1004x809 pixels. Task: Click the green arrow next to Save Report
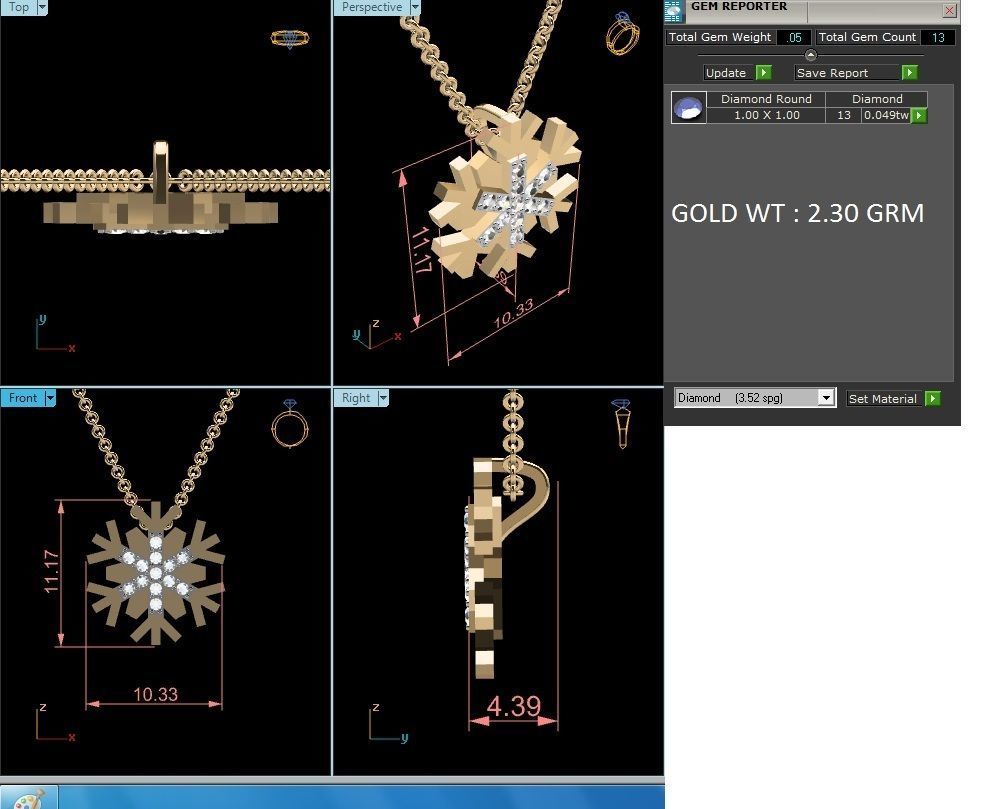pyautogui.click(x=910, y=72)
